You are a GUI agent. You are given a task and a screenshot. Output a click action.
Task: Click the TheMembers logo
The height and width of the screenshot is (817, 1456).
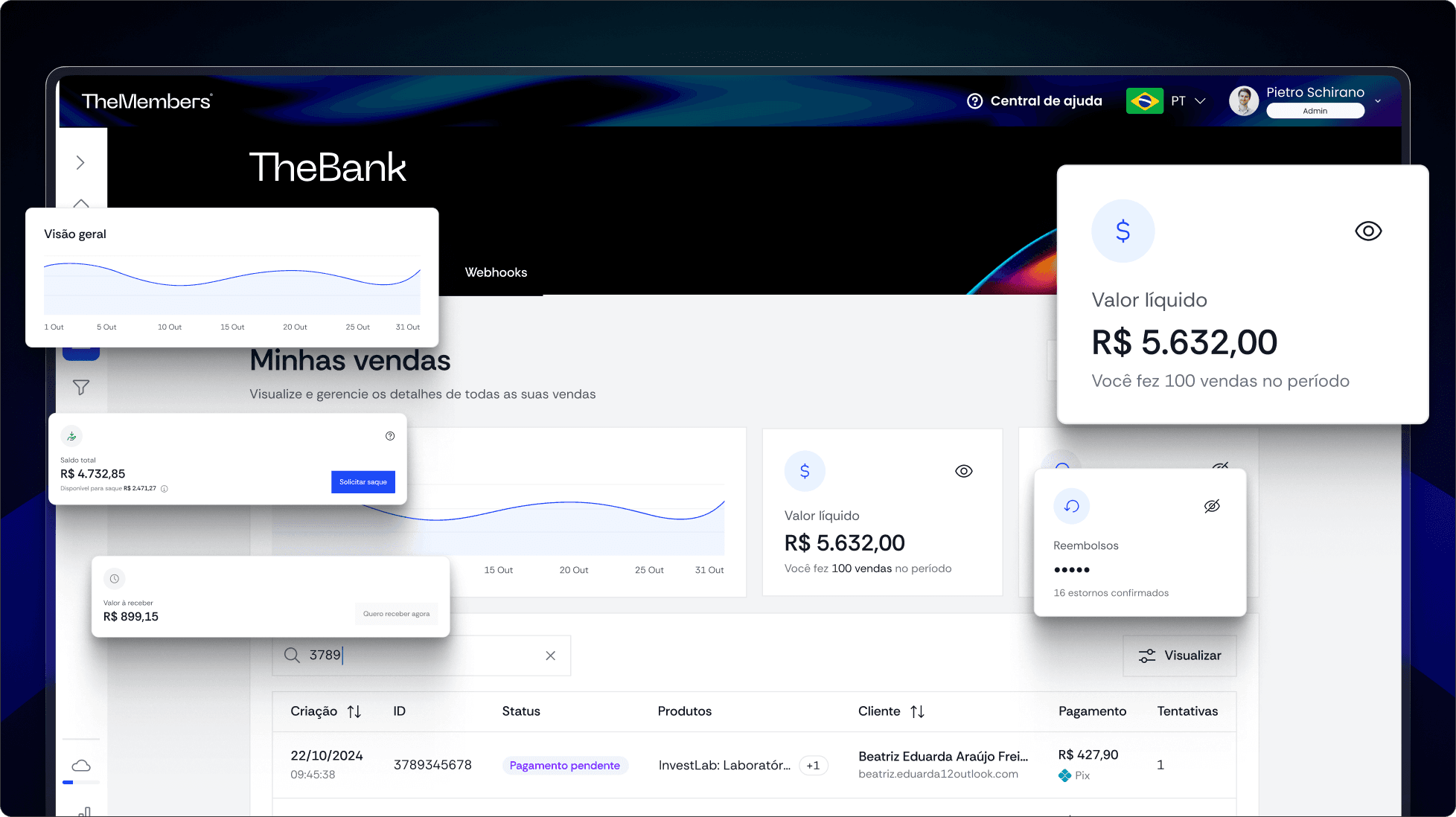(x=147, y=101)
